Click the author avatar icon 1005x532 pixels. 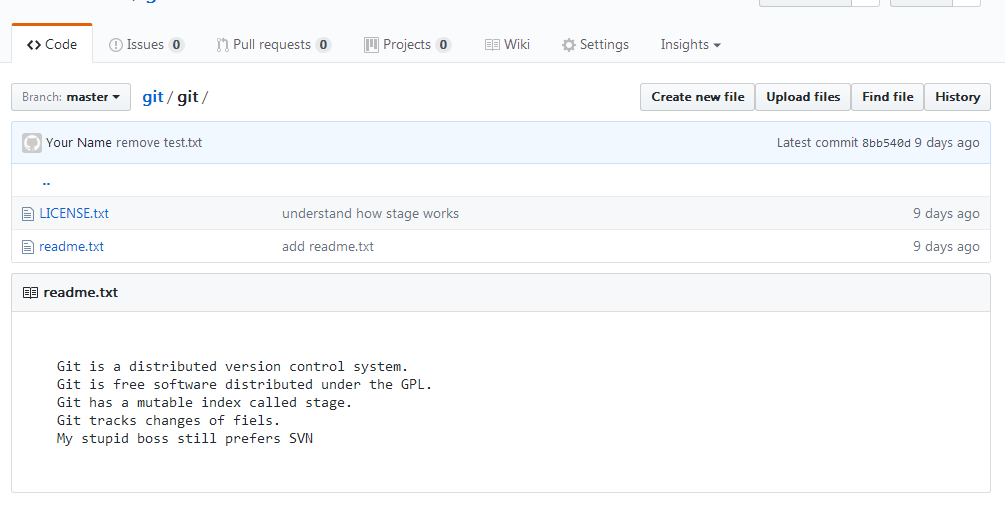[31, 142]
